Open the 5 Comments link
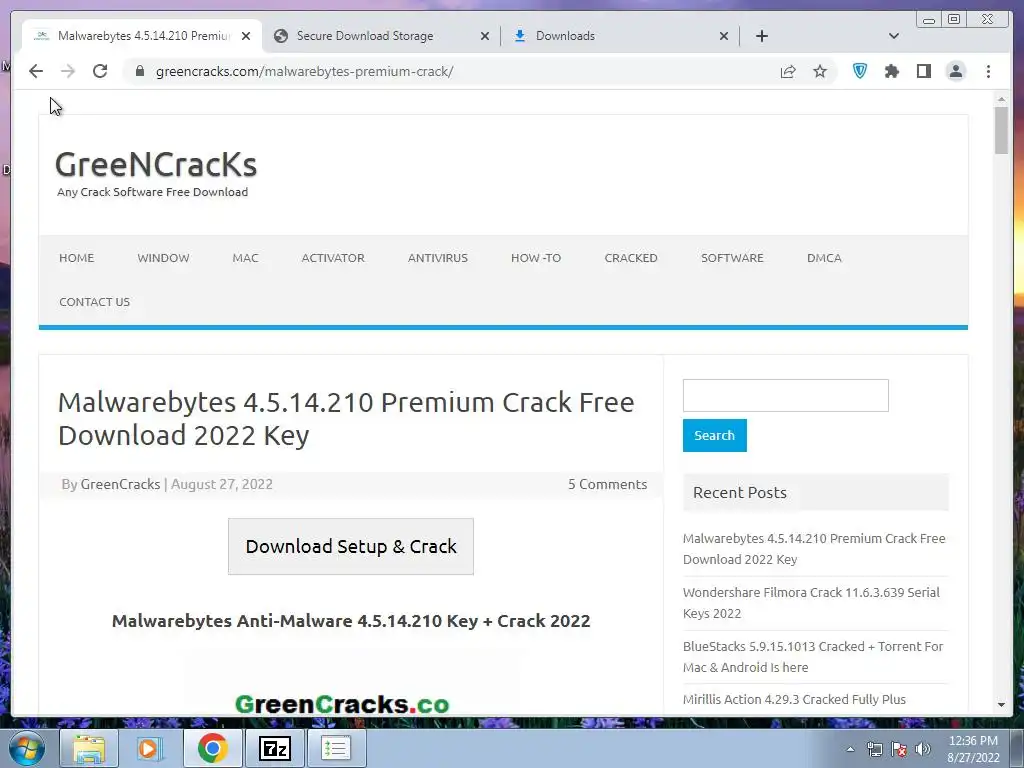Image resolution: width=1024 pixels, height=768 pixels. (607, 484)
